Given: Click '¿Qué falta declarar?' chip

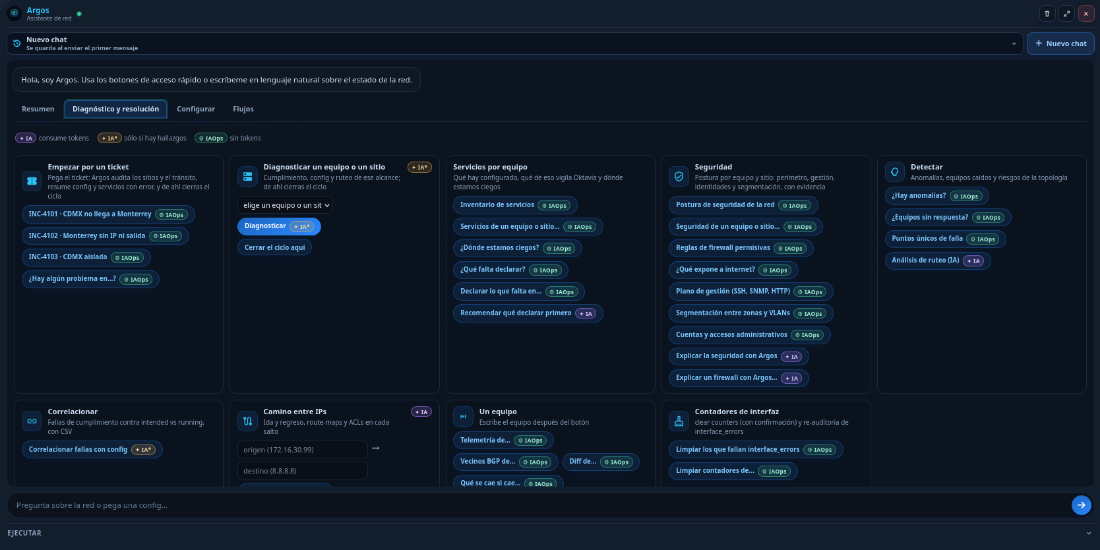Looking at the screenshot, I should [511, 269].
